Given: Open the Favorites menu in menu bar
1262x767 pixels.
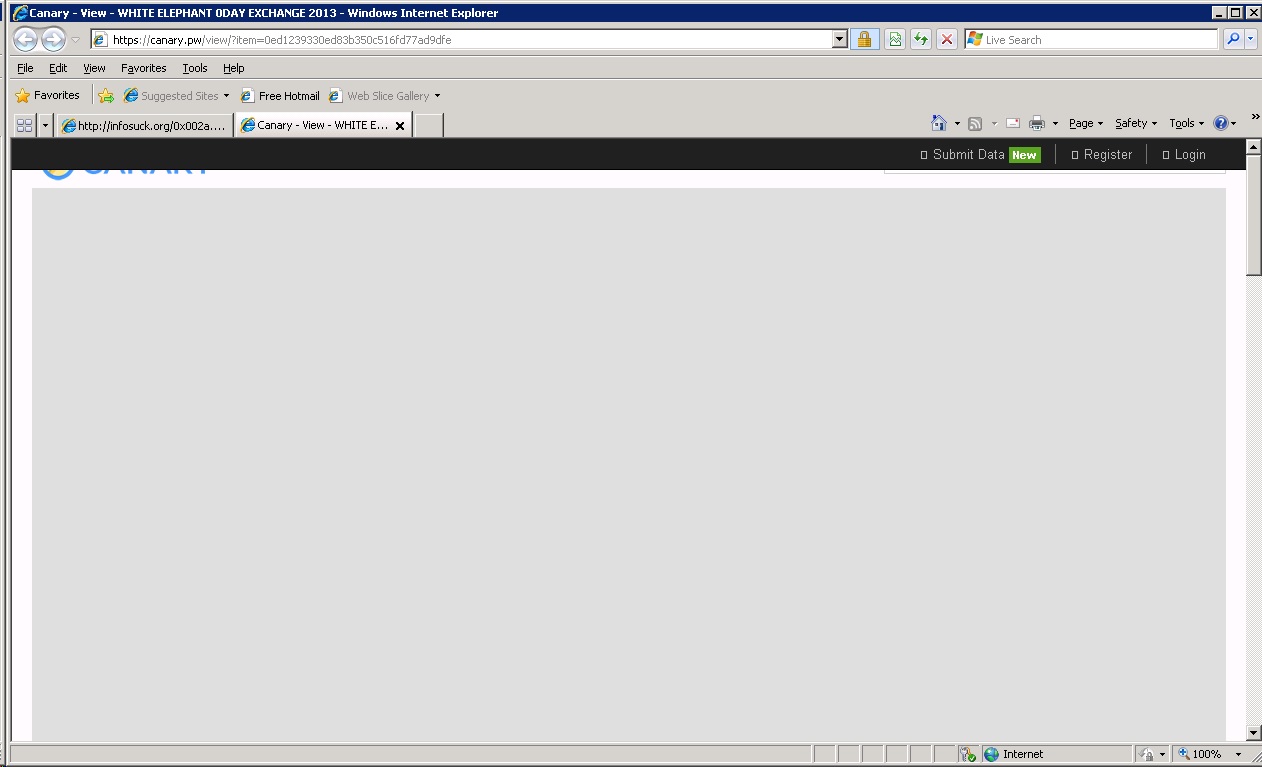Looking at the screenshot, I should (144, 68).
